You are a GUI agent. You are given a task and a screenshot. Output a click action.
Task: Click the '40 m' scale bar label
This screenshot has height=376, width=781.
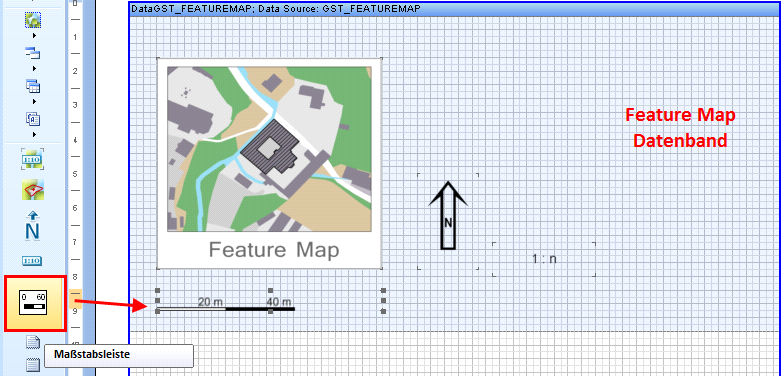tap(279, 302)
